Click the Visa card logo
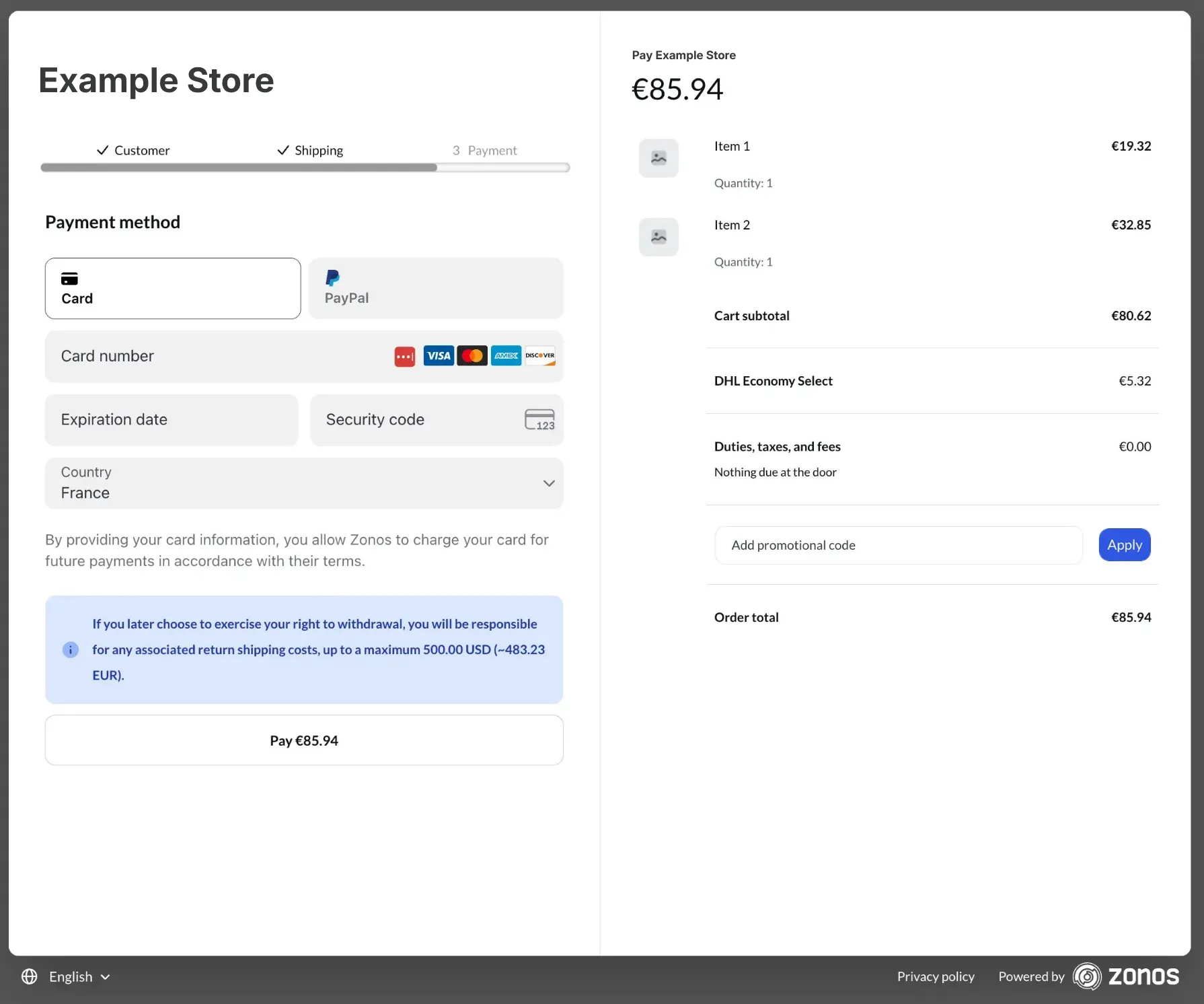Viewport: 1204px width, 1004px height. click(439, 356)
